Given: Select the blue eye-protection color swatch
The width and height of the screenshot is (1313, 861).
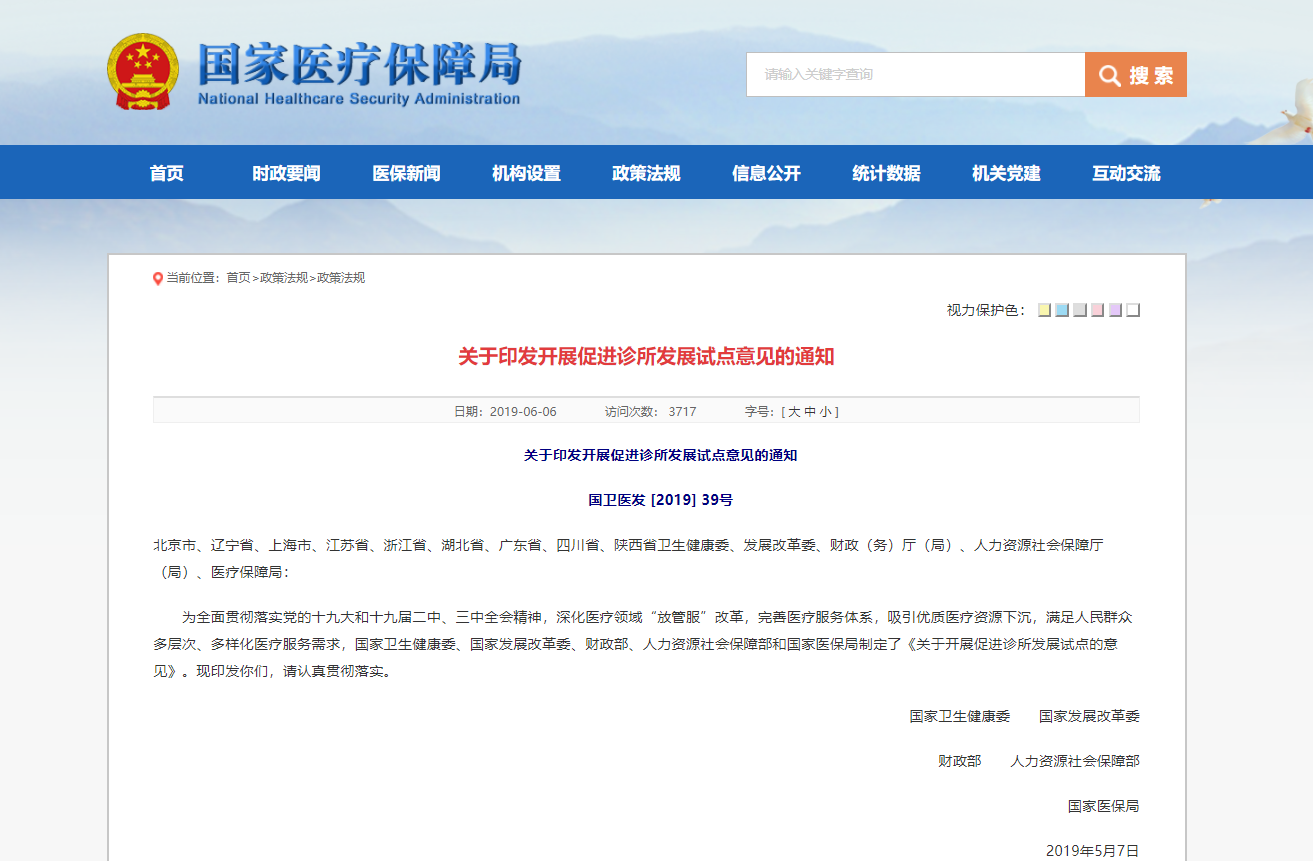Looking at the screenshot, I should point(1062,310).
